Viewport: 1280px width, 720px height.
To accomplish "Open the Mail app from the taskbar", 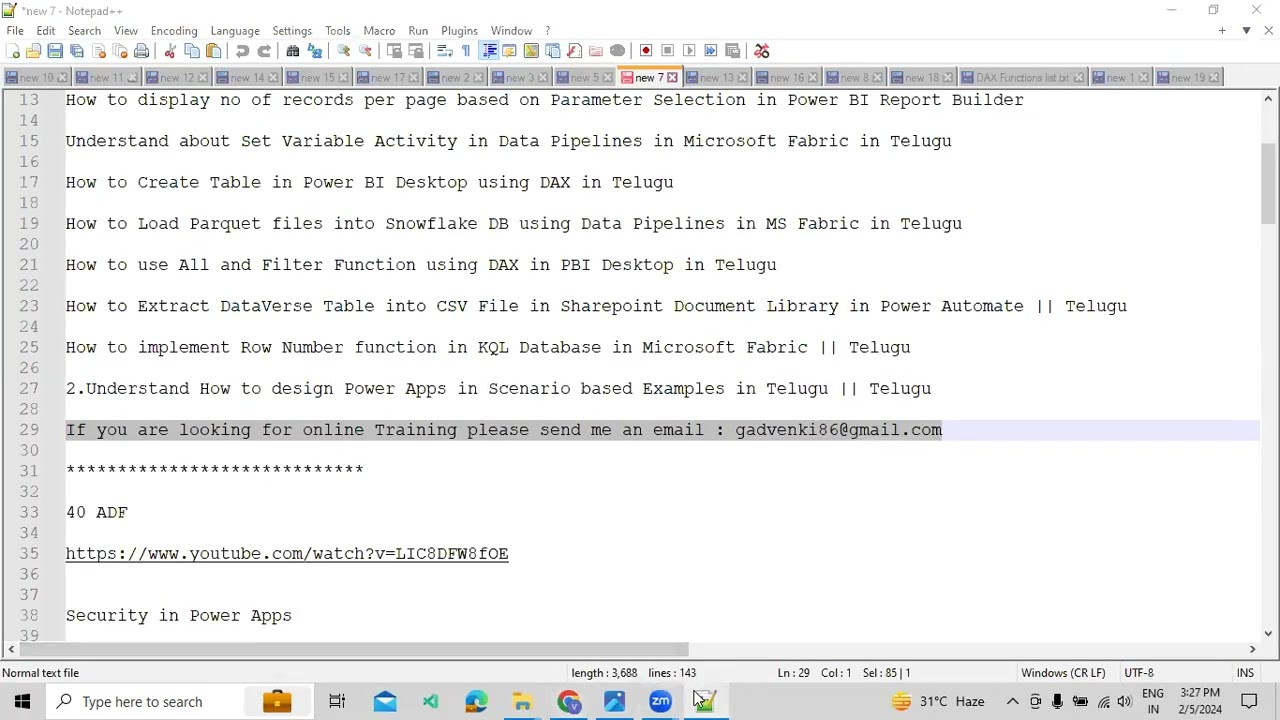I will coord(384,702).
